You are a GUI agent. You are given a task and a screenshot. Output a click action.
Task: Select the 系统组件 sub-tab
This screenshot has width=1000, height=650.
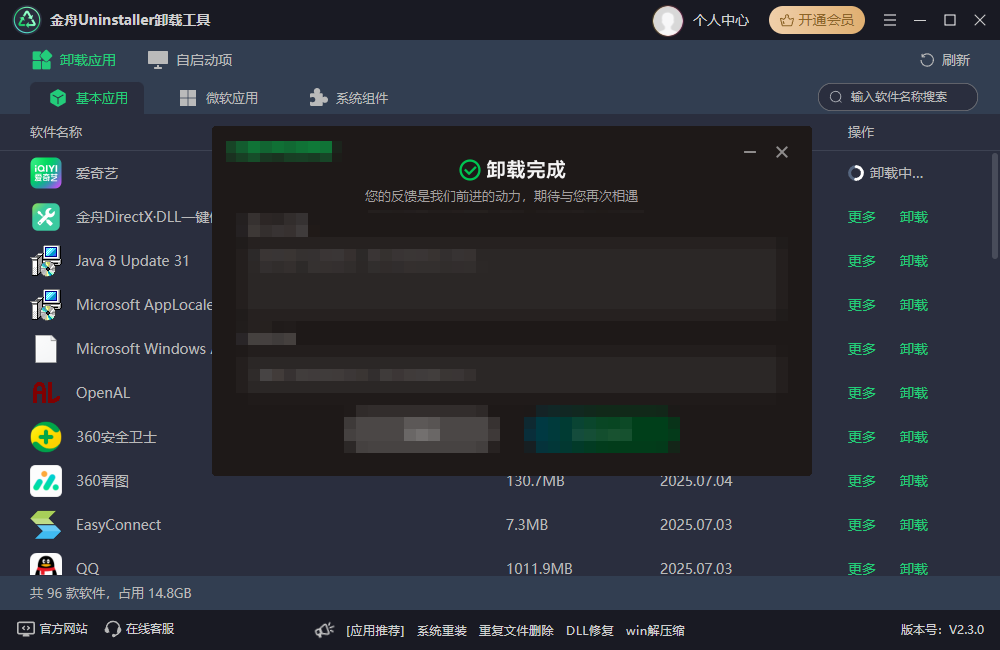pyautogui.click(x=349, y=98)
